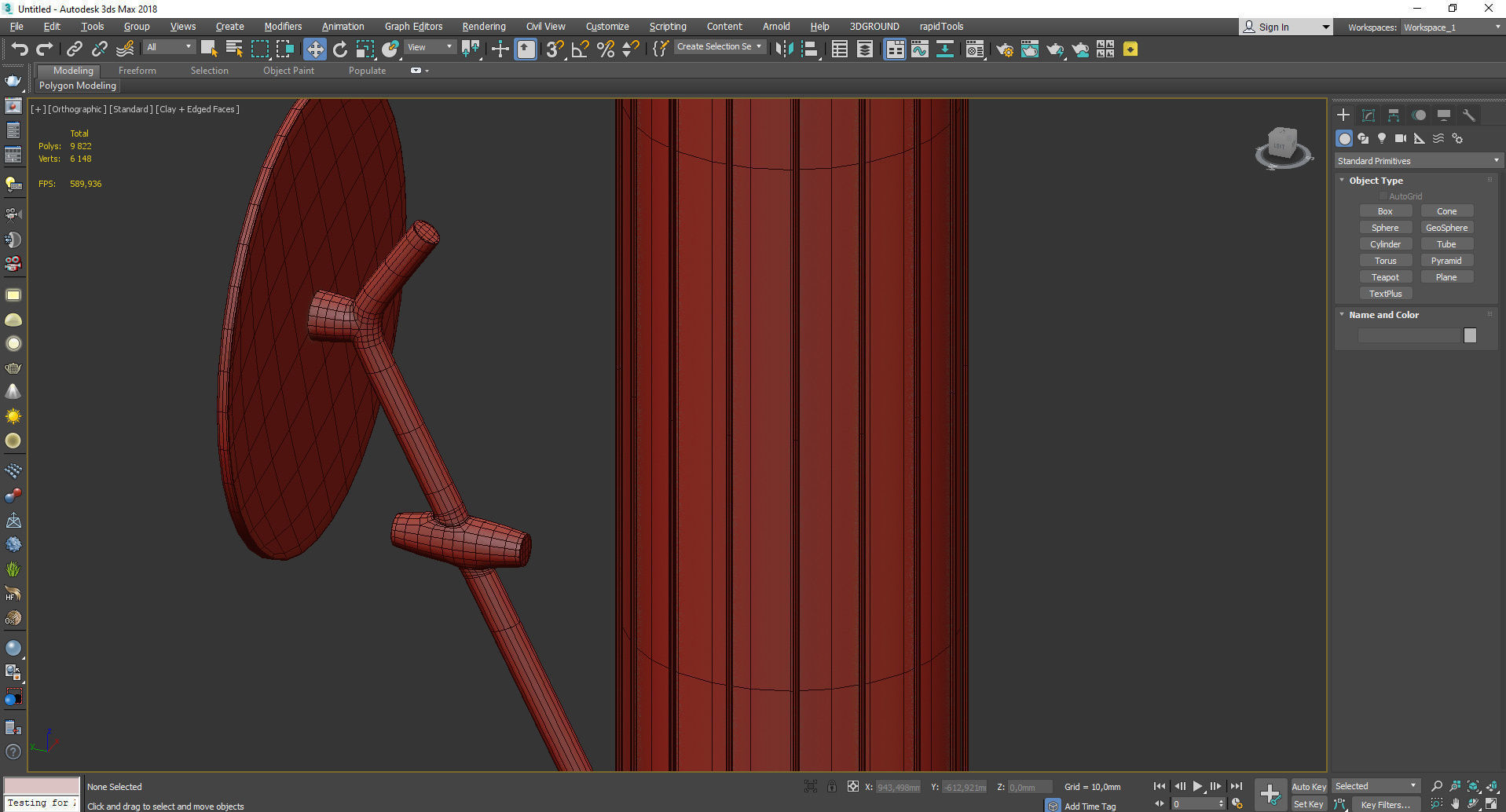The height and width of the screenshot is (812, 1506).
Task: Open Rendered Frame Window icon
Action: pyautogui.click(x=1029, y=49)
